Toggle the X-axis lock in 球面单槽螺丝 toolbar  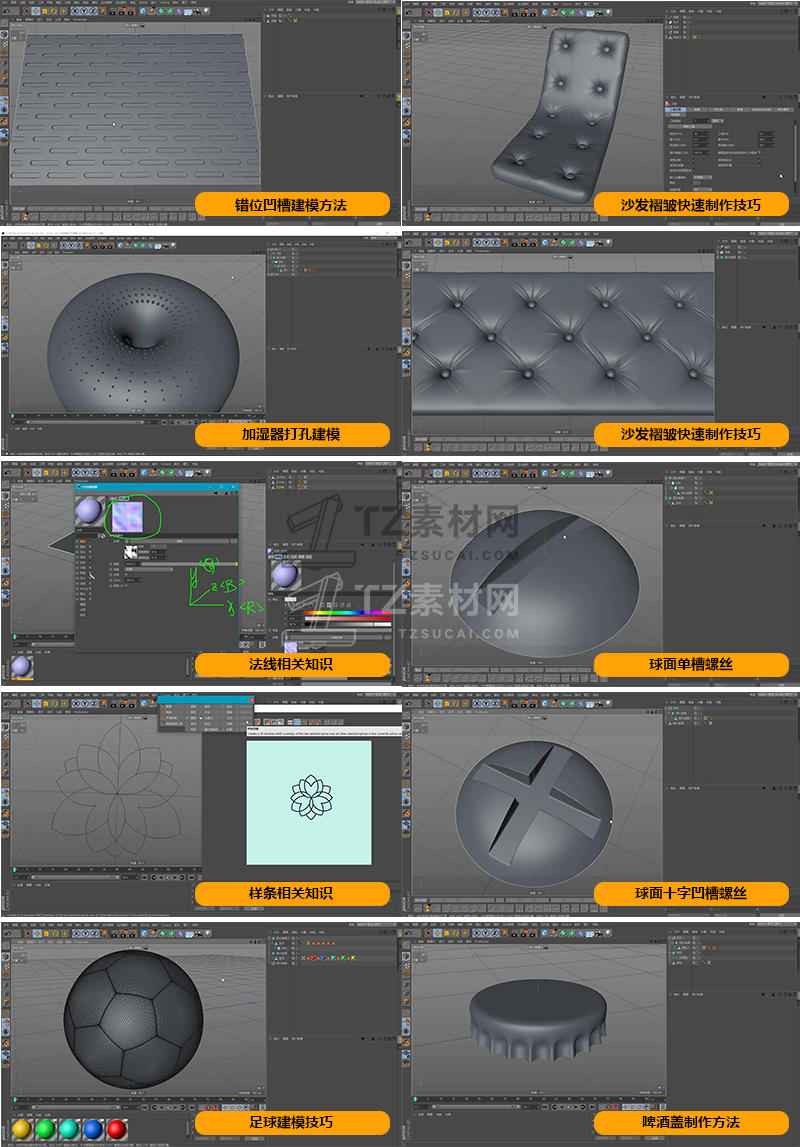tap(478, 473)
